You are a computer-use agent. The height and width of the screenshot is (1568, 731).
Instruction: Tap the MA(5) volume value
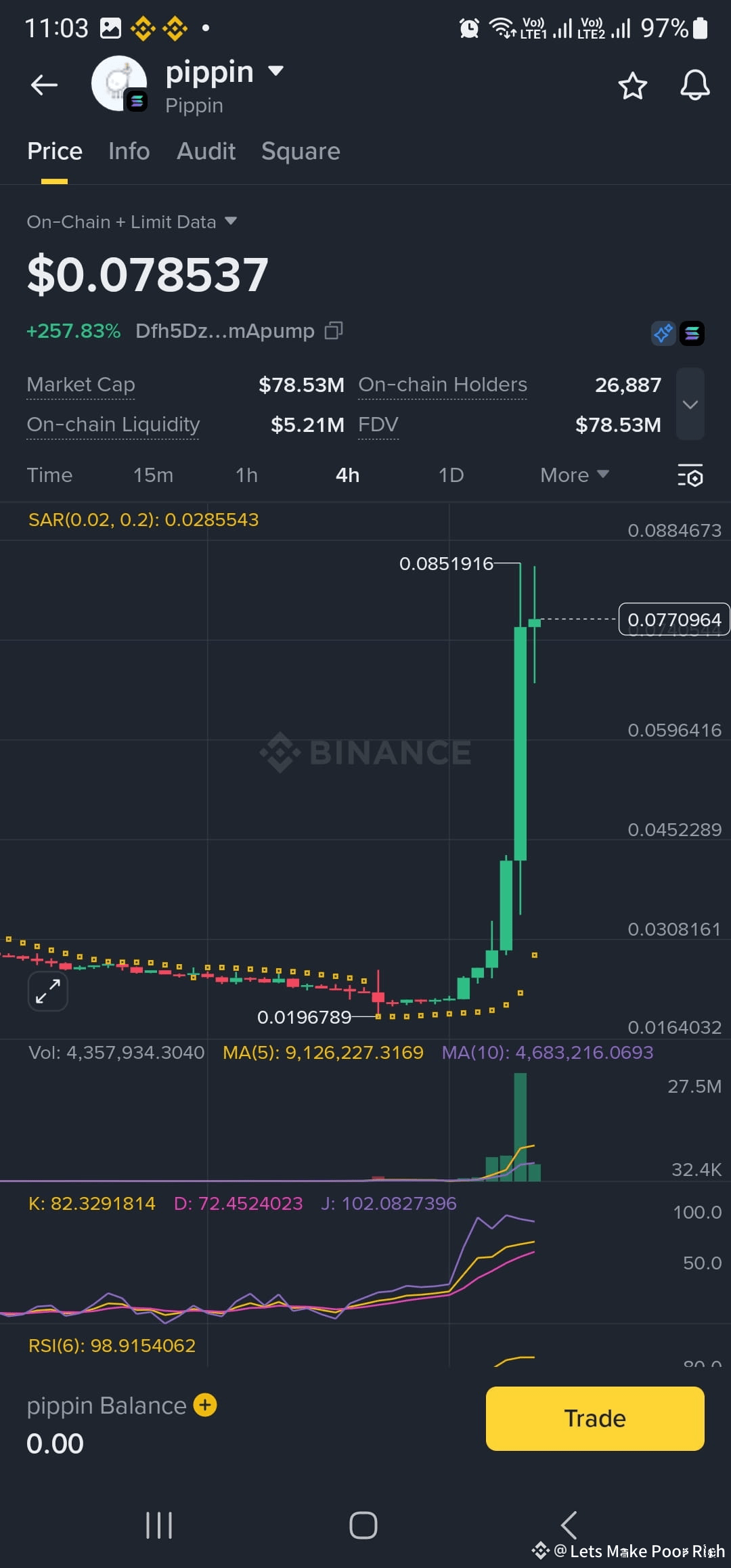pos(323,1052)
